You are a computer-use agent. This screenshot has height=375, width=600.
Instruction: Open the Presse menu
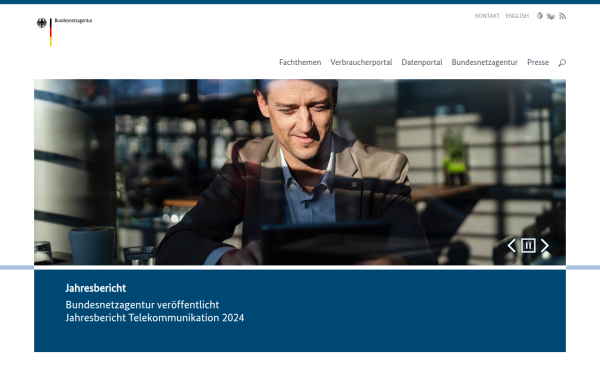pyautogui.click(x=538, y=62)
